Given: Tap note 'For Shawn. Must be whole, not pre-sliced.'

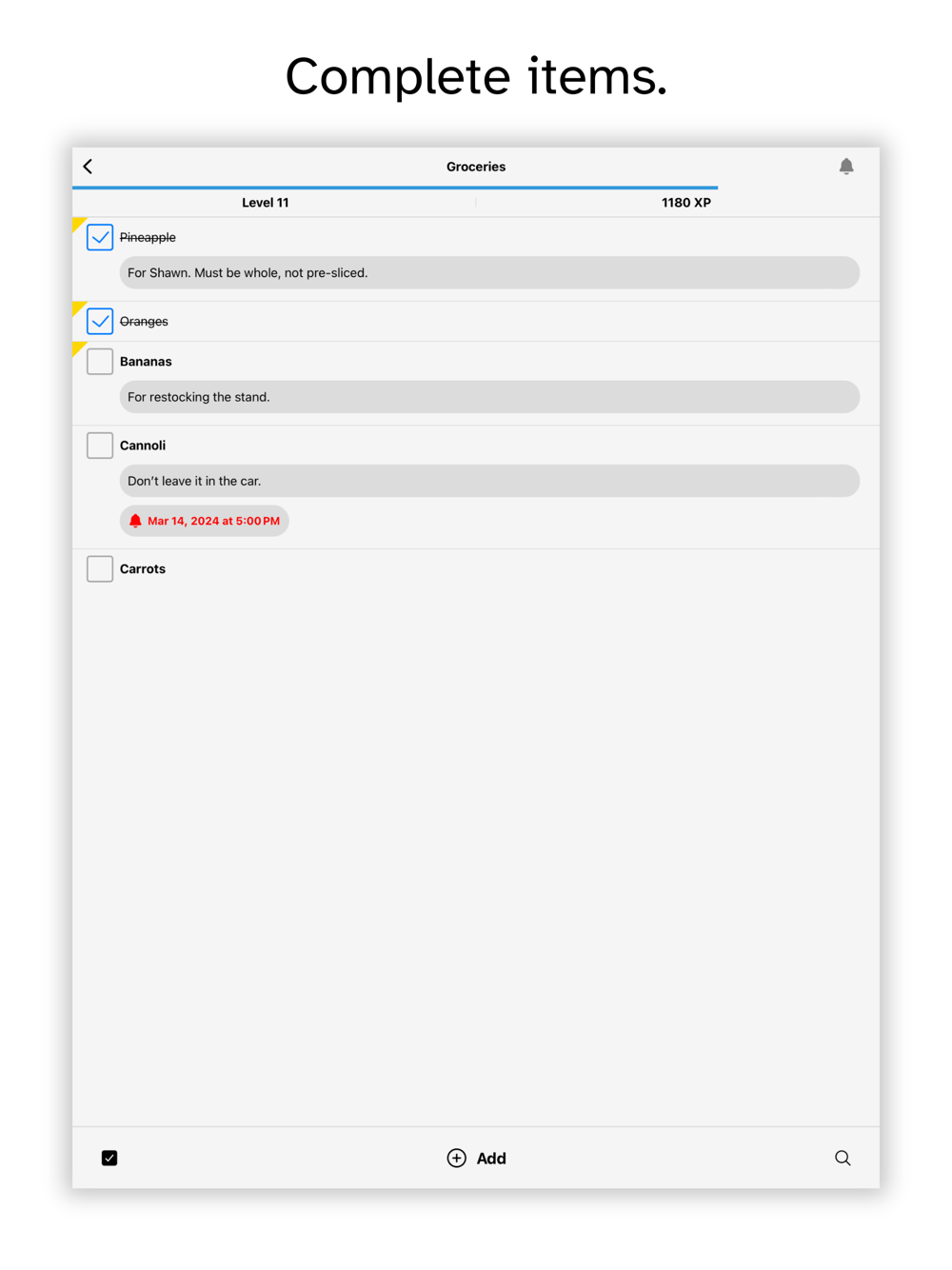Looking at the screenshot, I should (489, 272).
